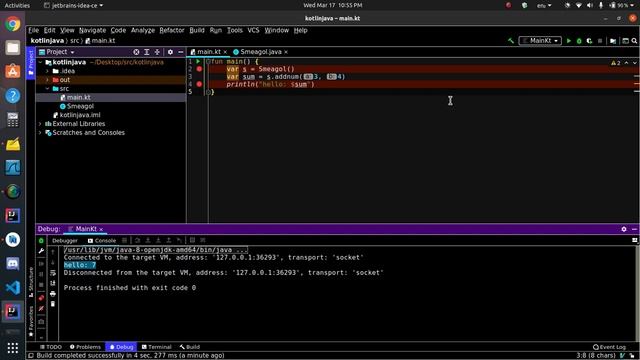Screen dimensions: 640x360
Task: Toggle the Structure sidebar stripe button
Action: tap(31, 282)
